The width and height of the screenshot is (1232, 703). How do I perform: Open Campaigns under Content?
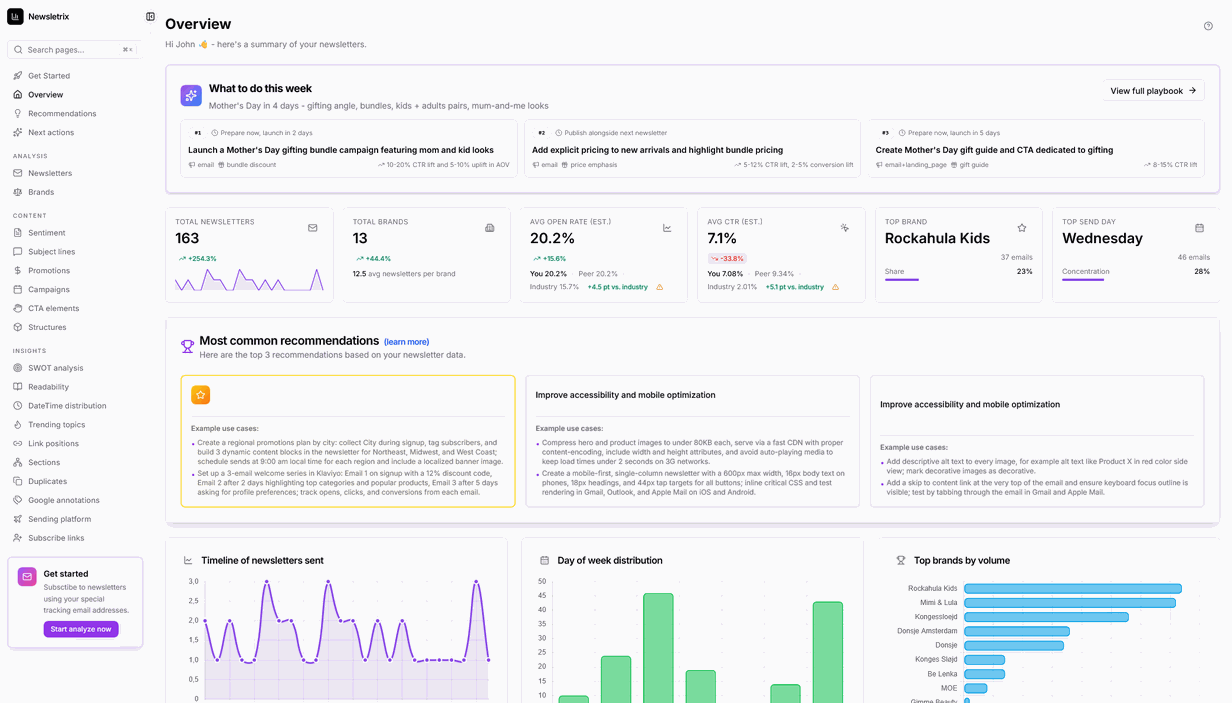tap(49, 290)
